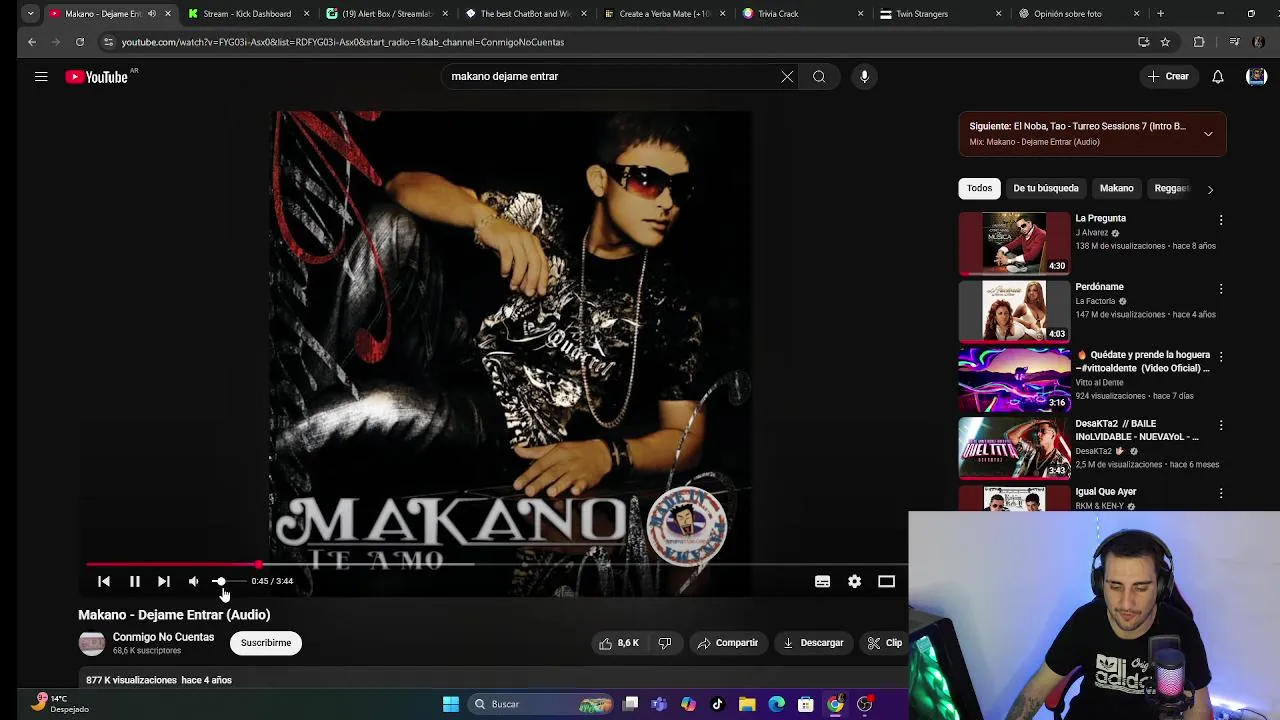Skip to the next video
This screenshot has height=720, width=1280.
164,581
